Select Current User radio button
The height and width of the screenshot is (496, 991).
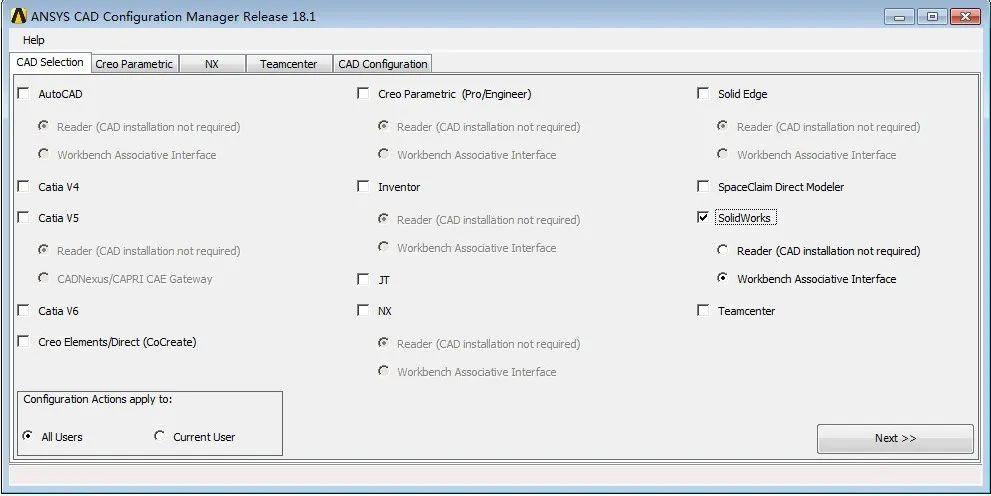tap(159, 436)
